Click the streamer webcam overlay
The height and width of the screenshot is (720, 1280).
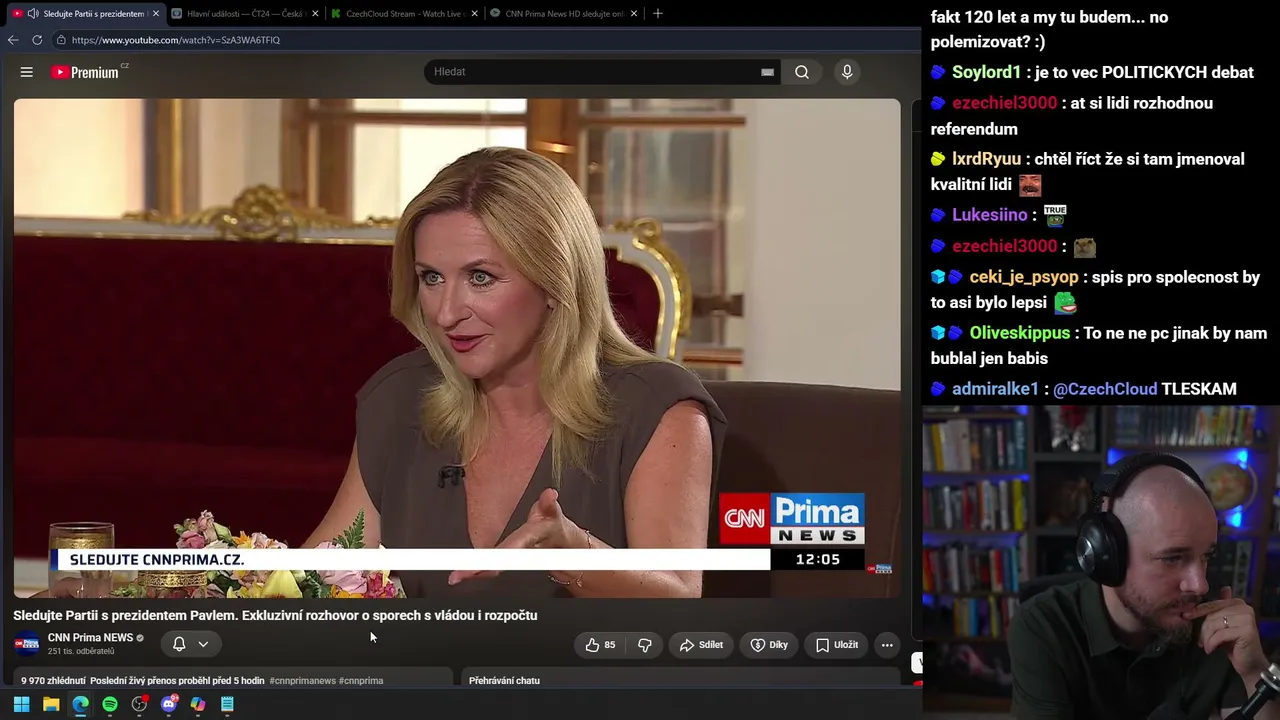coord(1101,562)
